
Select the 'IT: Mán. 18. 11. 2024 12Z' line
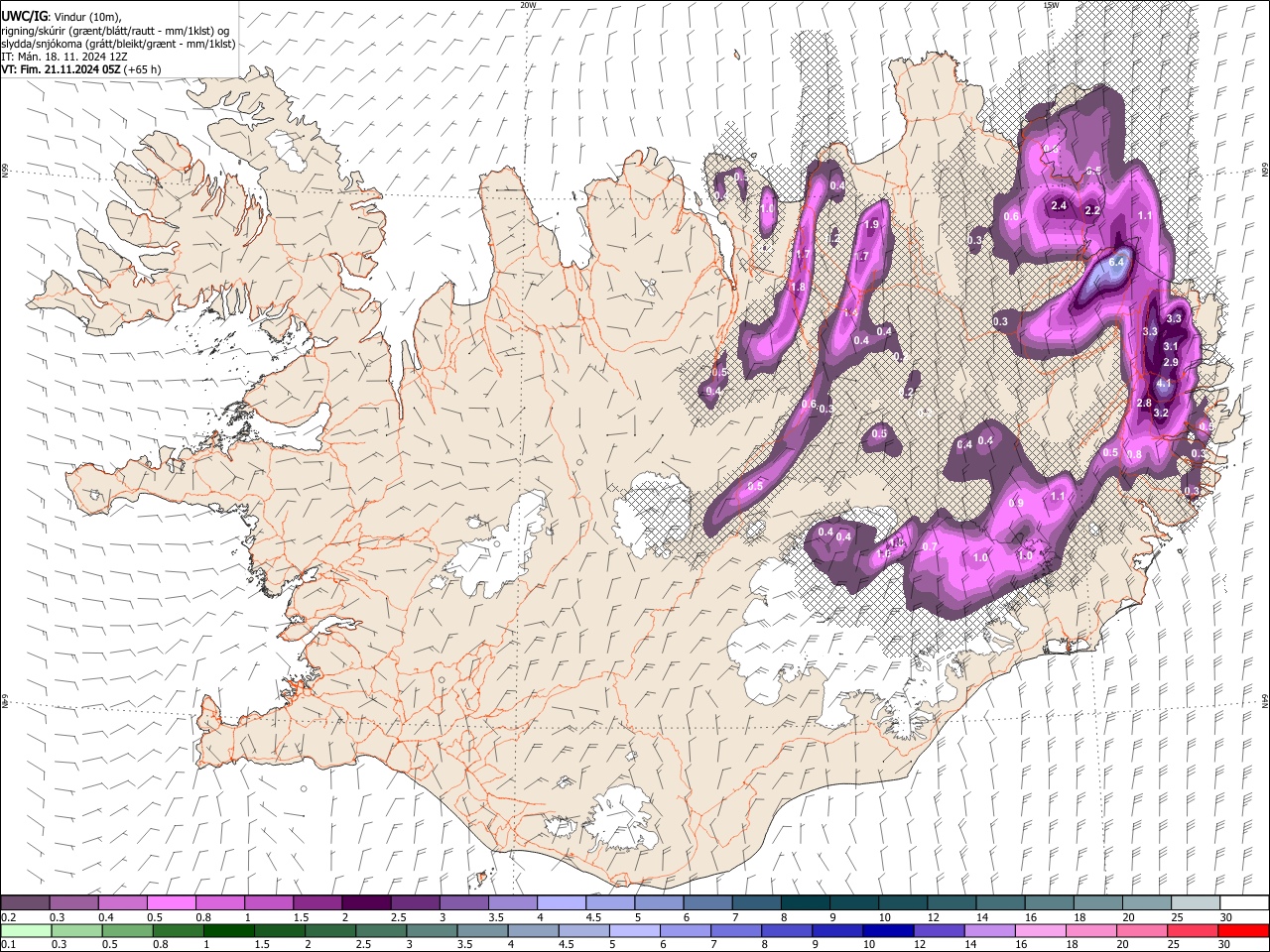(x=63, y=57)
